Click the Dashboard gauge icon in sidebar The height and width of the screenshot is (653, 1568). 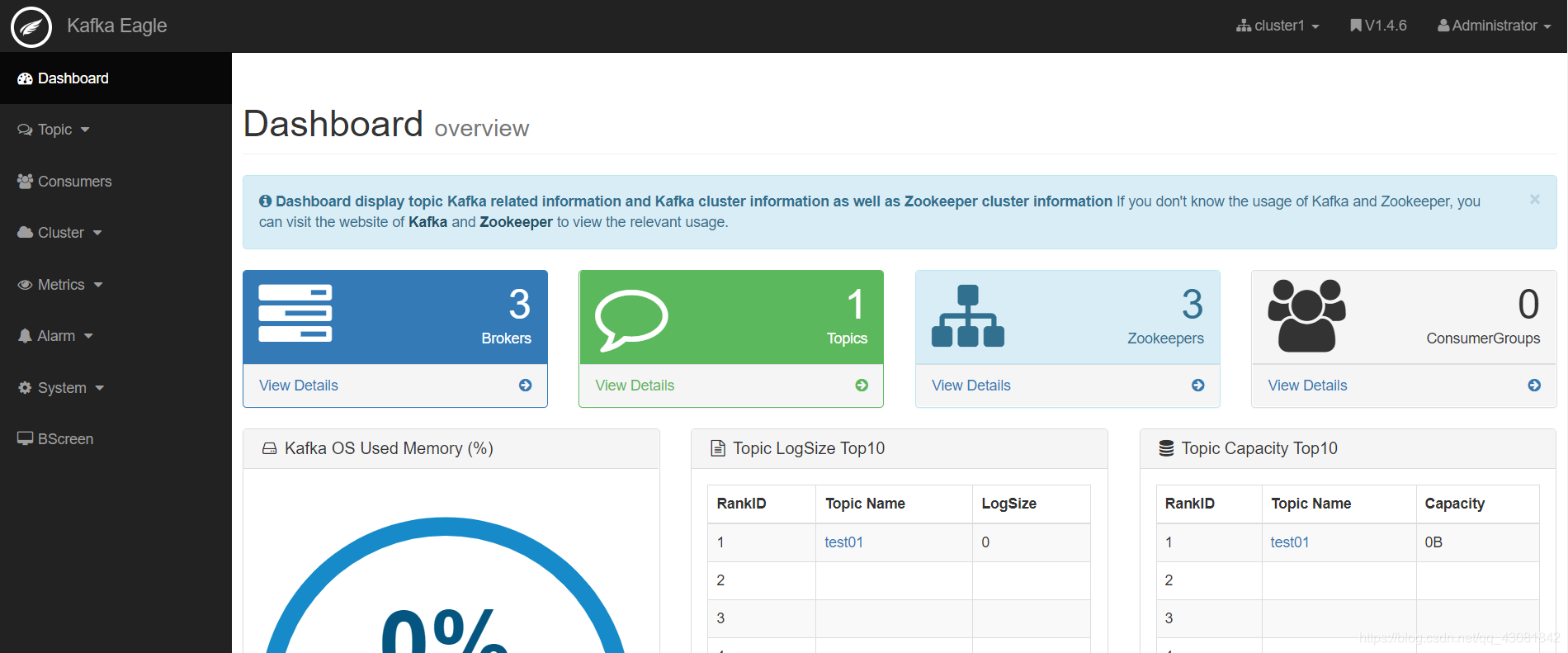25,78
